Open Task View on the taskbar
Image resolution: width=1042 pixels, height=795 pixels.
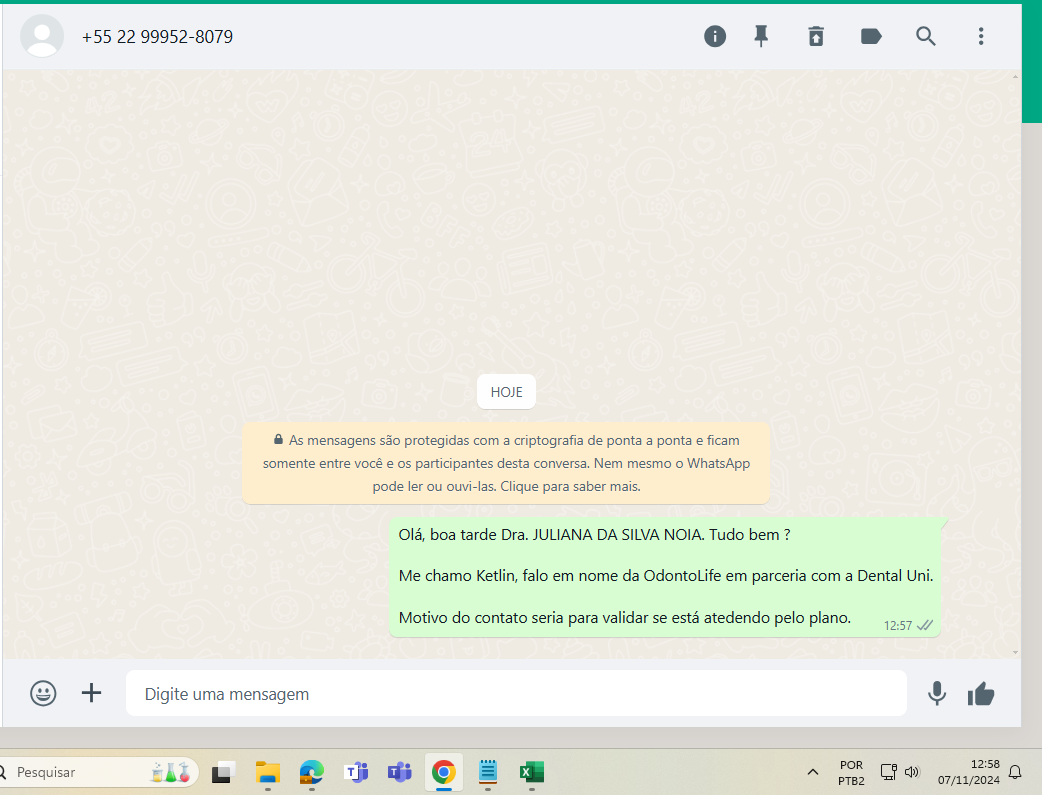tap(223, 772)
